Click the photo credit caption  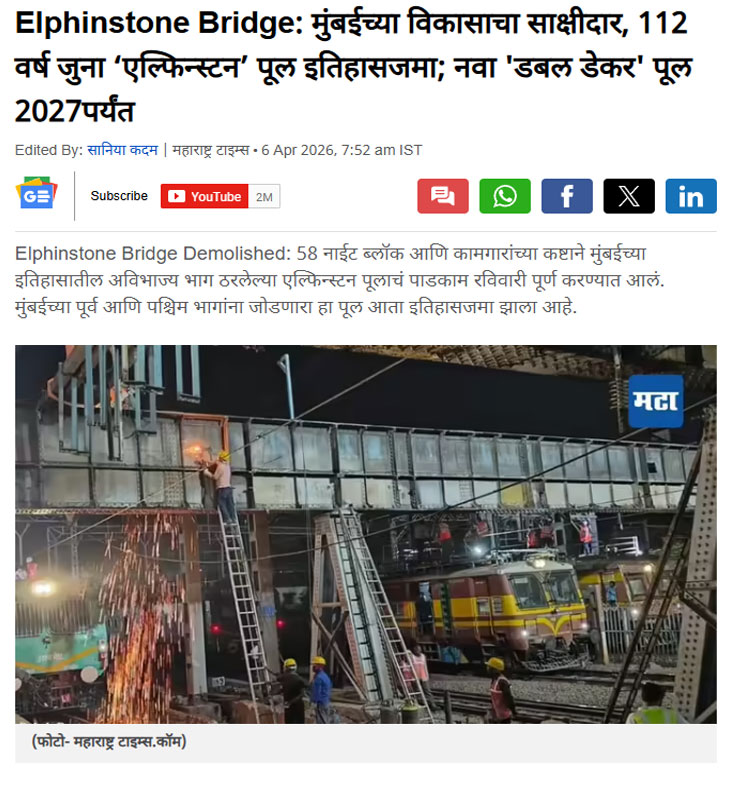coord(109,741)
